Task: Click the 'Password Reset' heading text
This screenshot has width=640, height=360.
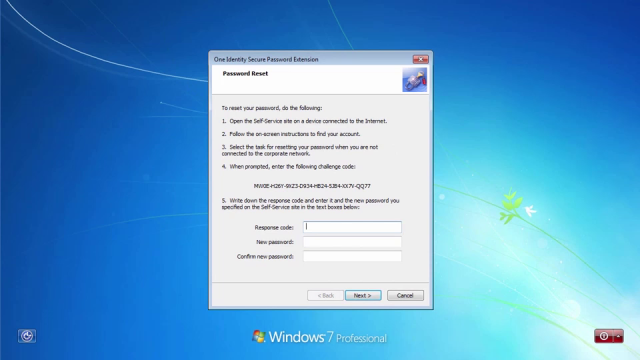Action: pos(245,73)
